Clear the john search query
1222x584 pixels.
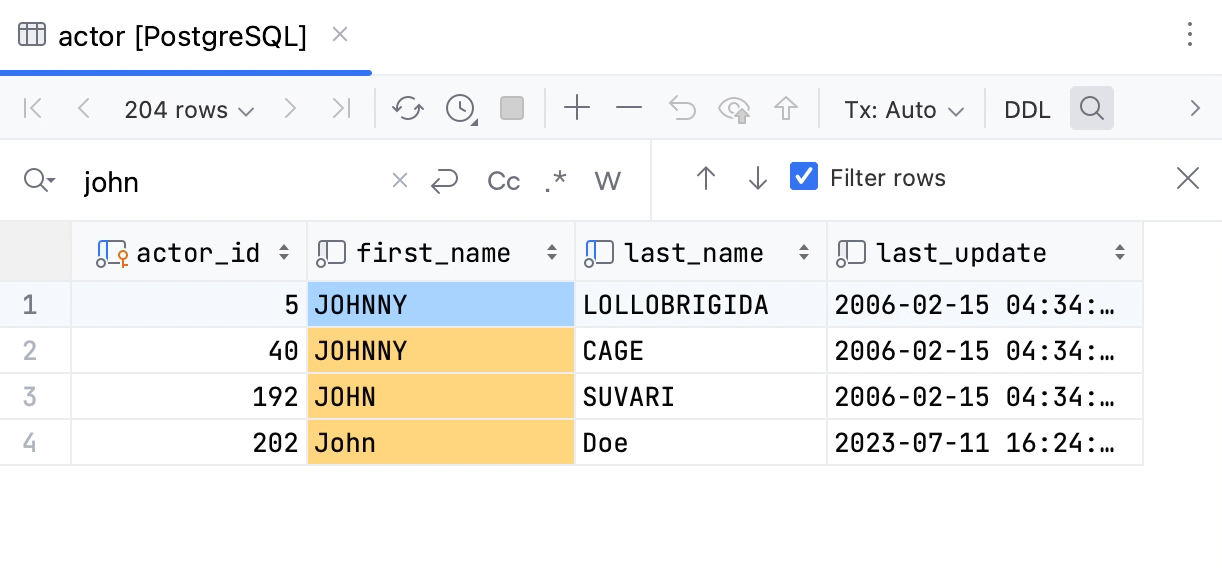pyautogui.click(x=399, y=181)
